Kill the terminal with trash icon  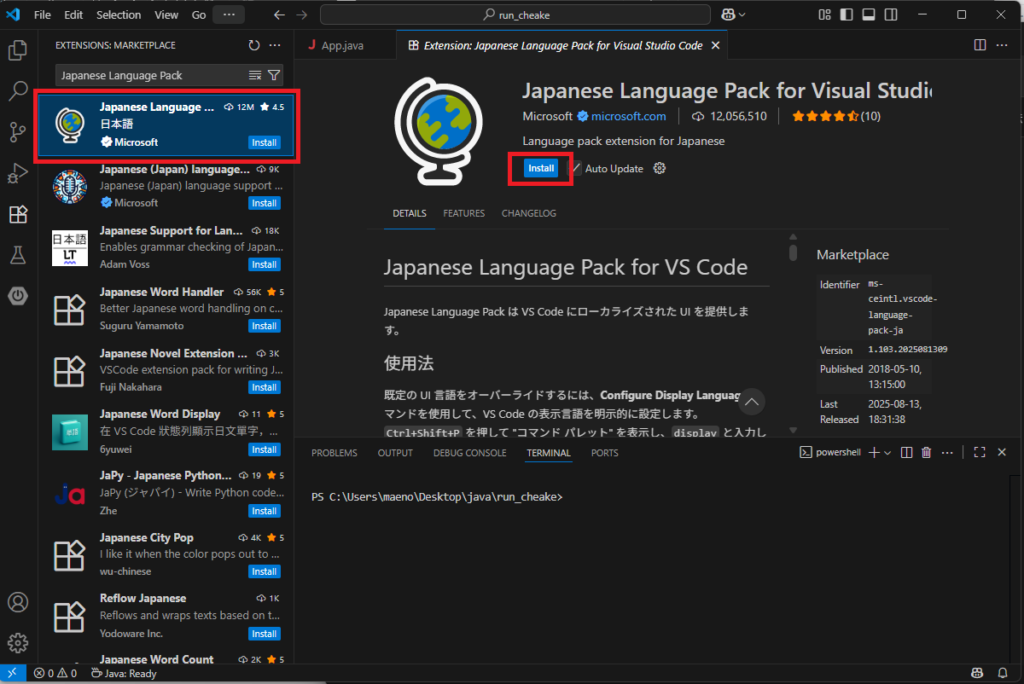(x=926, y=452)
